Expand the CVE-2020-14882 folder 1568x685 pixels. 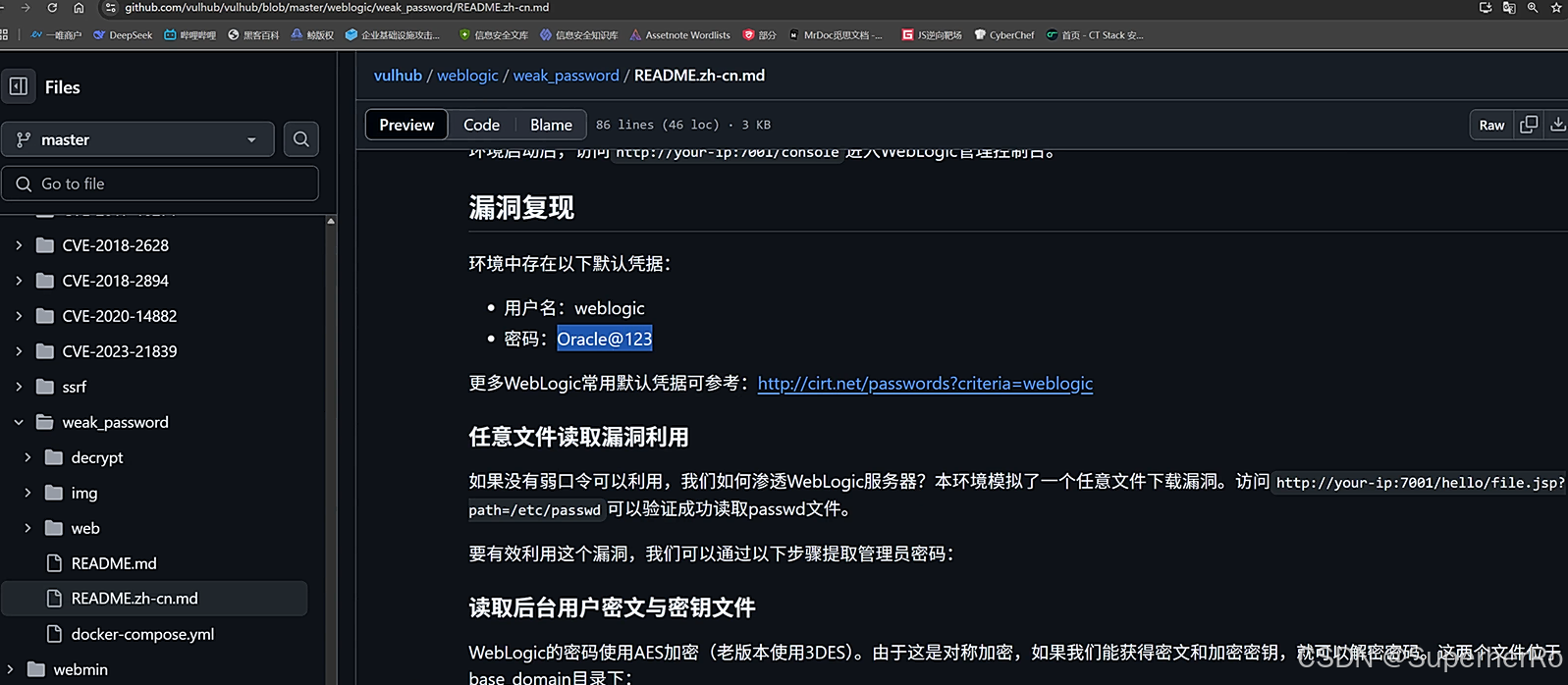[x=19, y=316]
